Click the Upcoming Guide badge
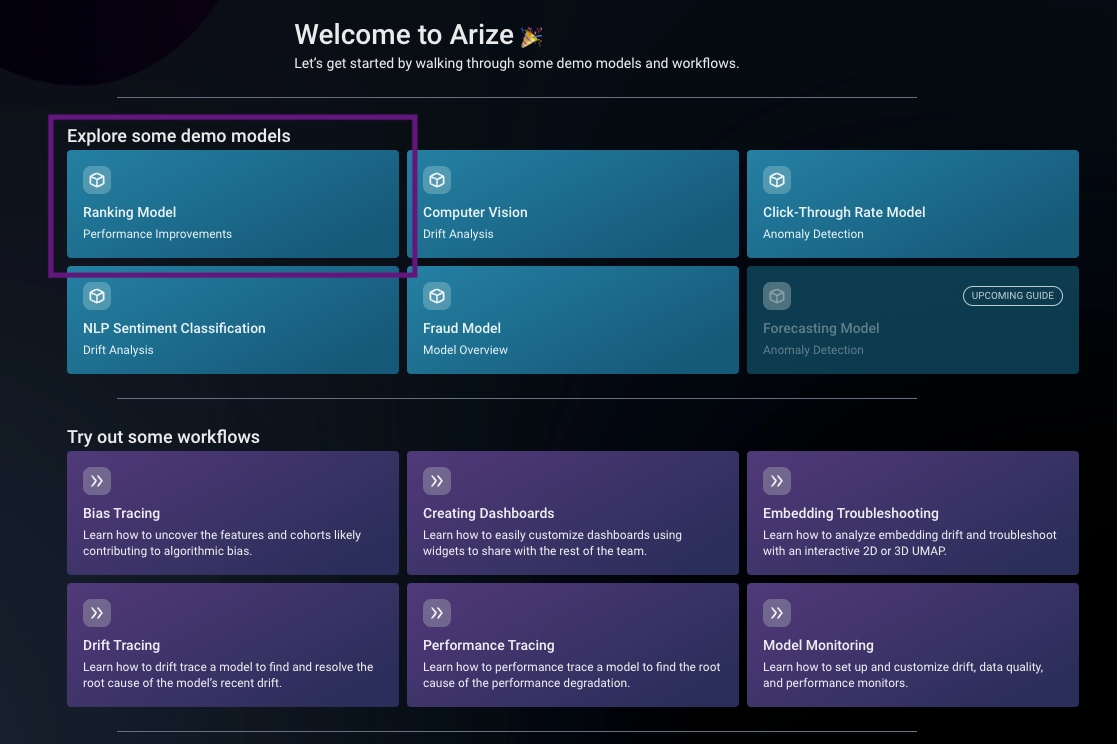 (x=1013, y=296)
